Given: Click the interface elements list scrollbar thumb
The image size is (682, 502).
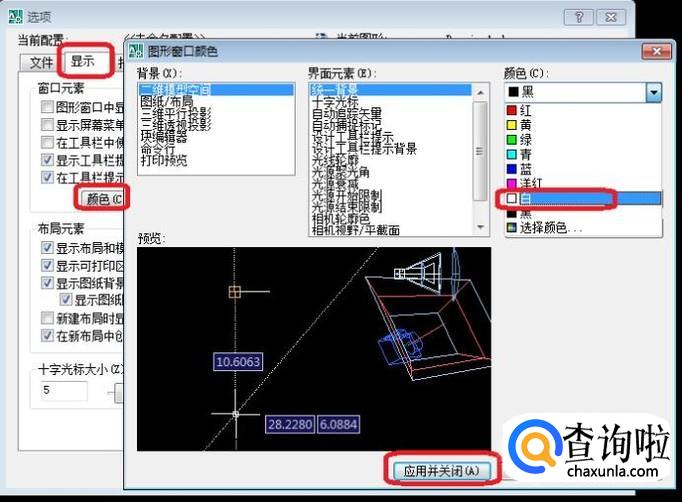Looking at the screenshot, I should coord(480,151).
